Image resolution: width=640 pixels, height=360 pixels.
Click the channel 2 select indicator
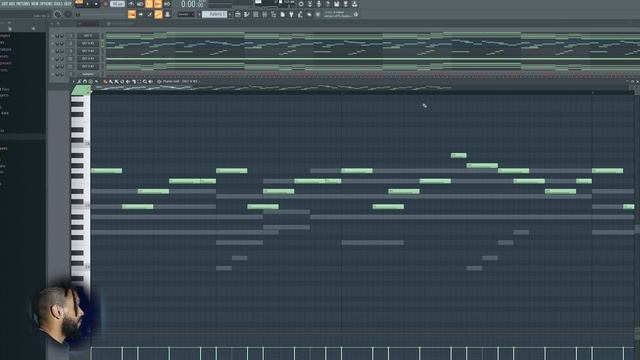102,43
